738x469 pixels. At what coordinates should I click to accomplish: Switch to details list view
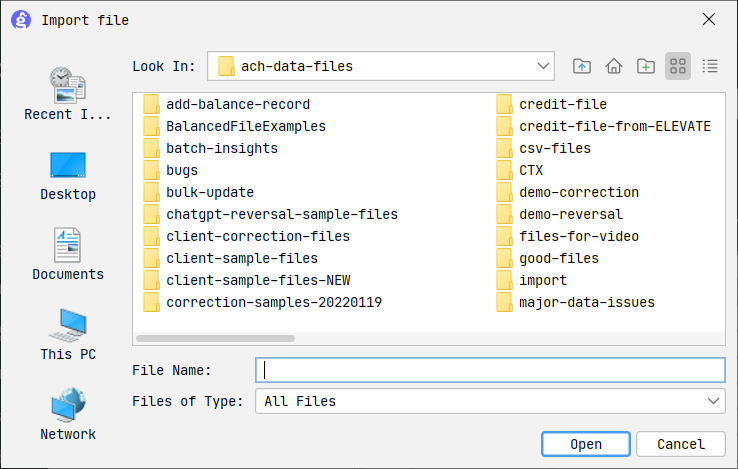coord(710,66)
